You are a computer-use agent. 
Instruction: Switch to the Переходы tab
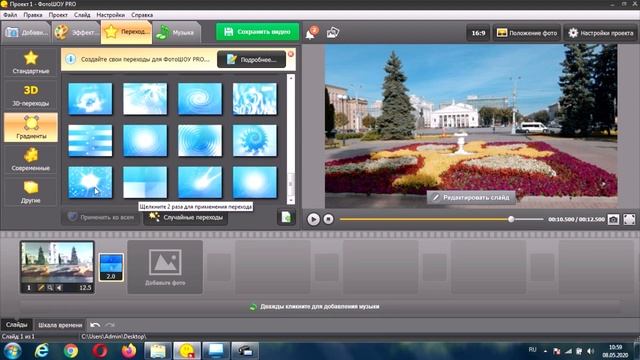point(127,32)
